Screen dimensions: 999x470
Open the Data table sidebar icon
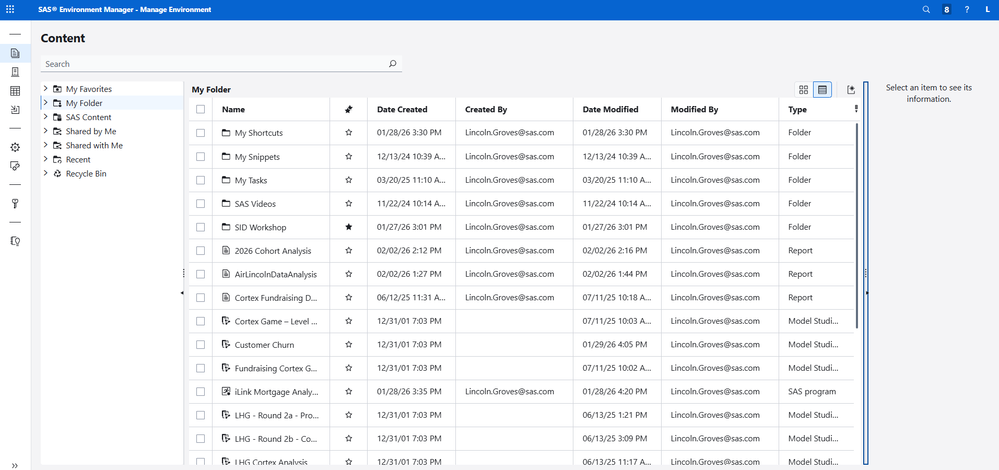(15, 91)
